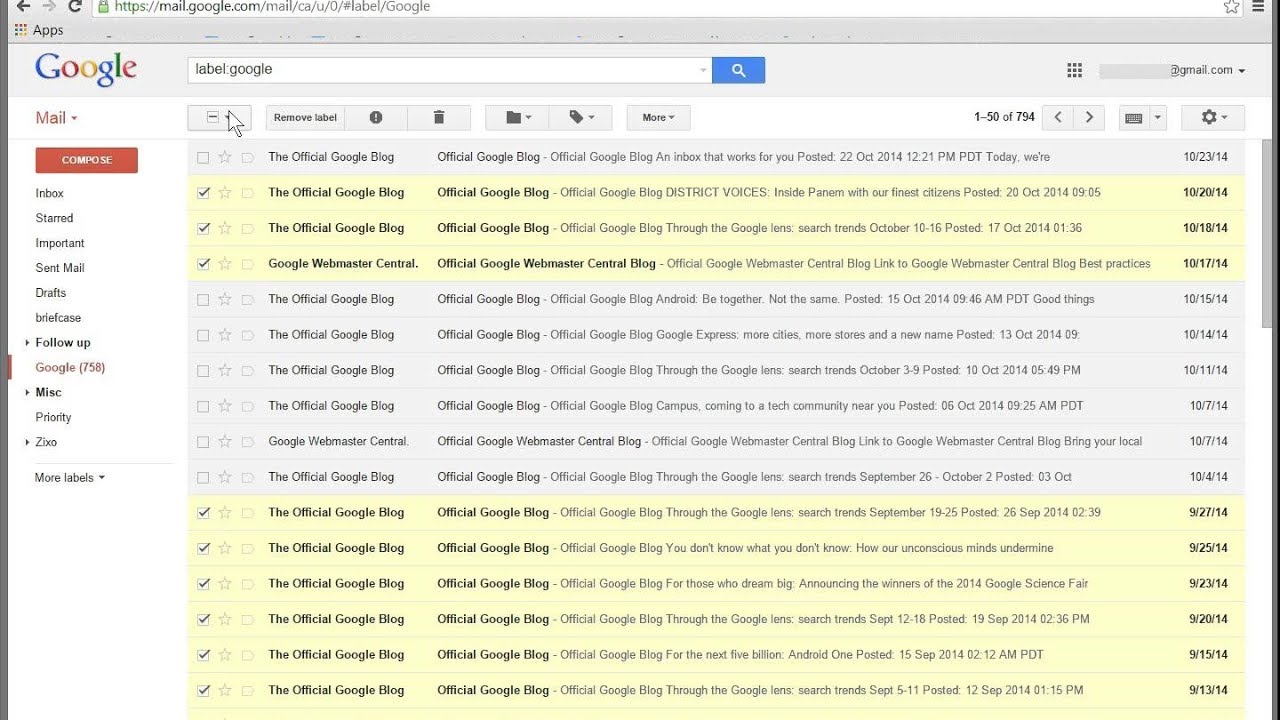Open Sent Mail
This screenshot has height=720, width=1280.
(60, 268)
